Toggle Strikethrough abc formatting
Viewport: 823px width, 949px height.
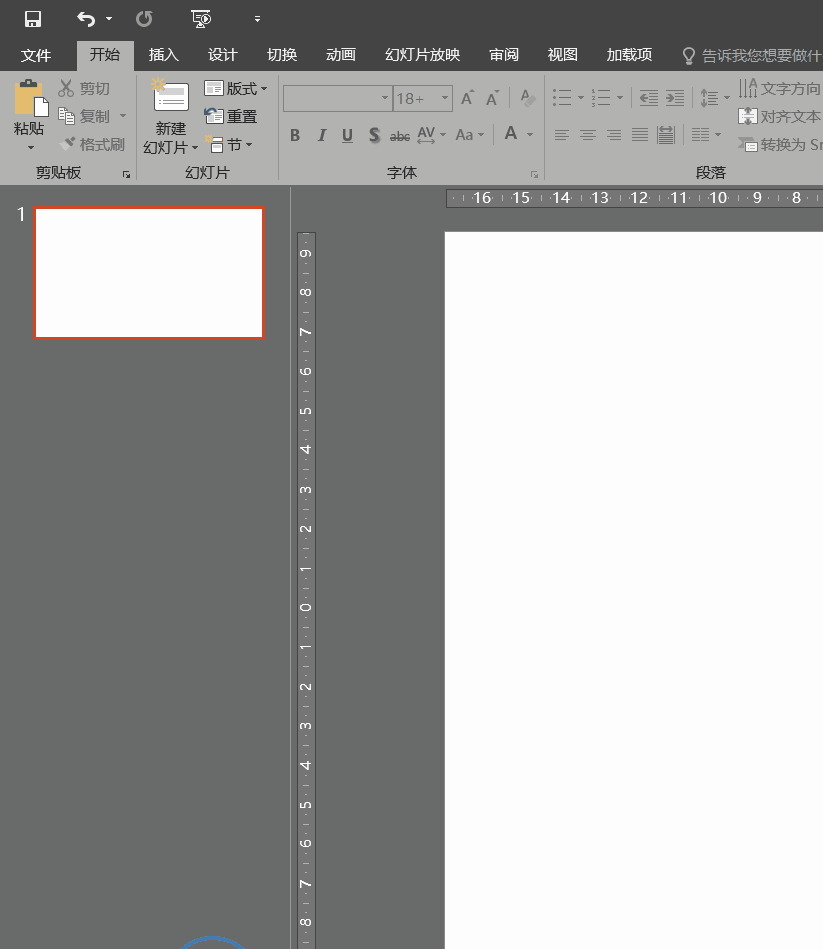coord(400,136)
